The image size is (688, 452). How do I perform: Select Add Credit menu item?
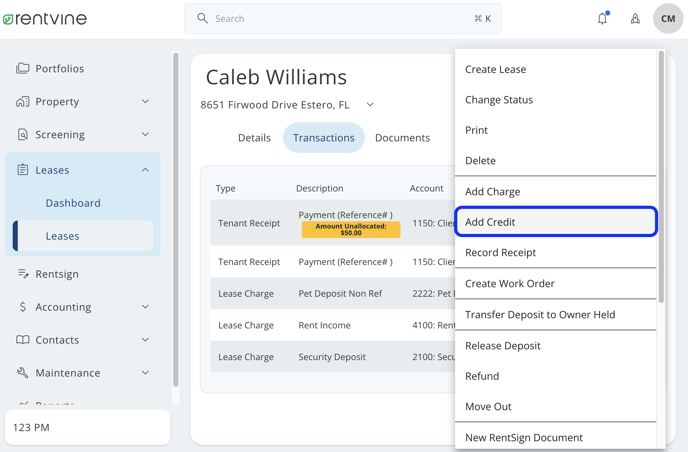pos(555,222)
